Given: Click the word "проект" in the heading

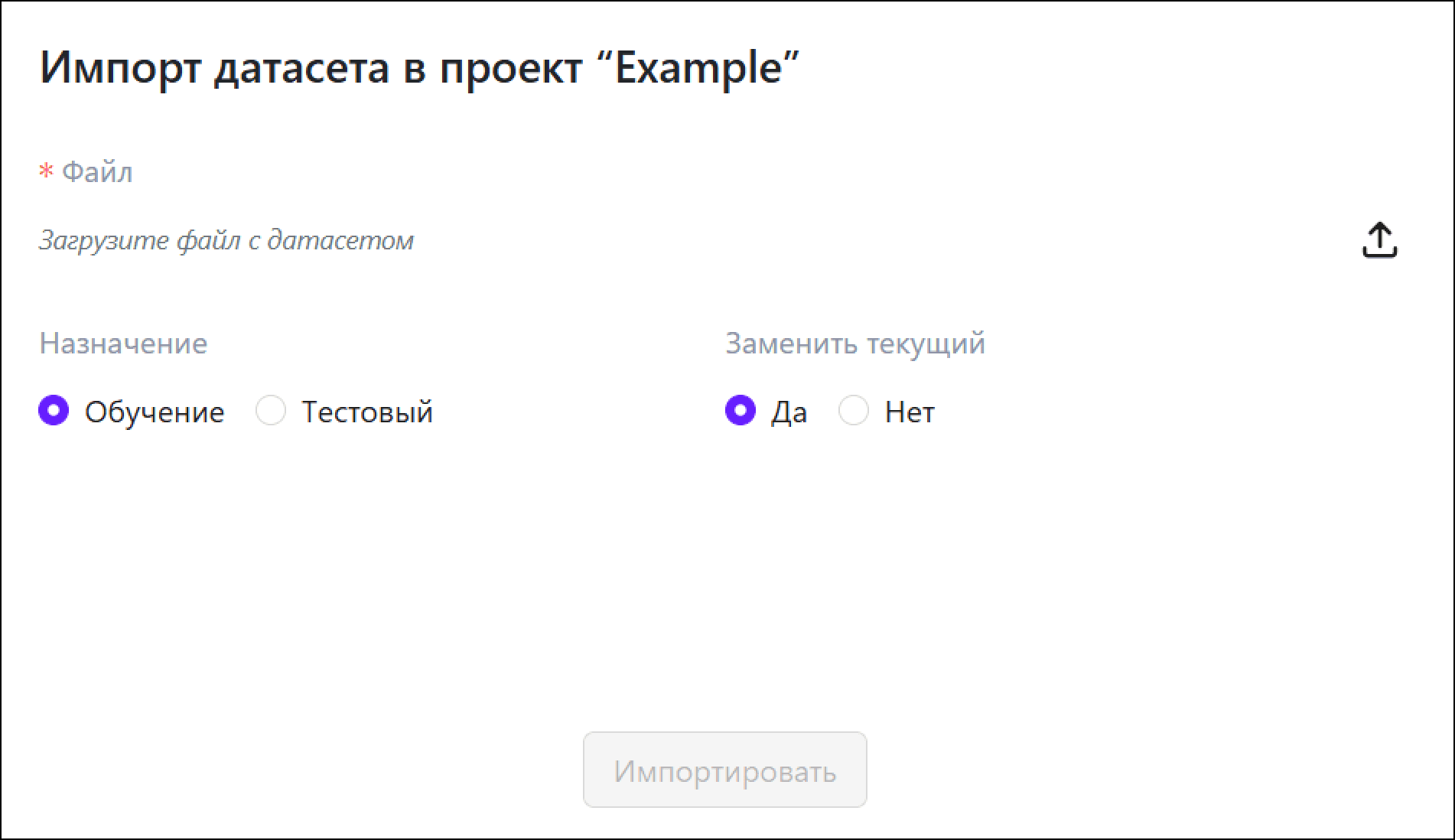Looking at the screenshot, I should pos(510,68).
